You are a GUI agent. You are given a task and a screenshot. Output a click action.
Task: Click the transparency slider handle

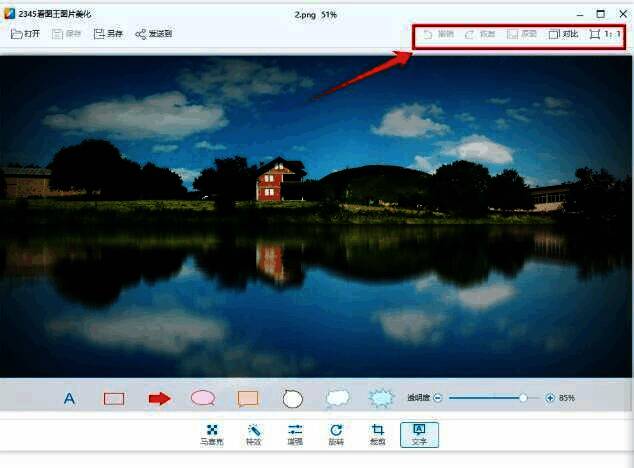pos(522,398)
